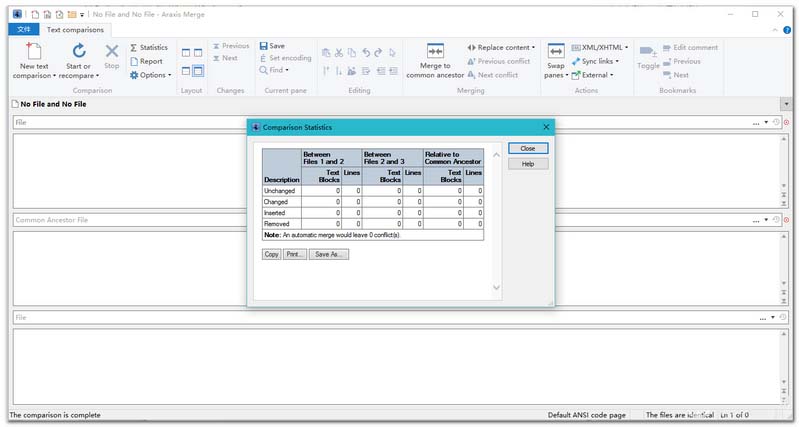Open the Replace content dropdown
The image size is (799, 427).
pyautogui.click(x=501, y=47)
